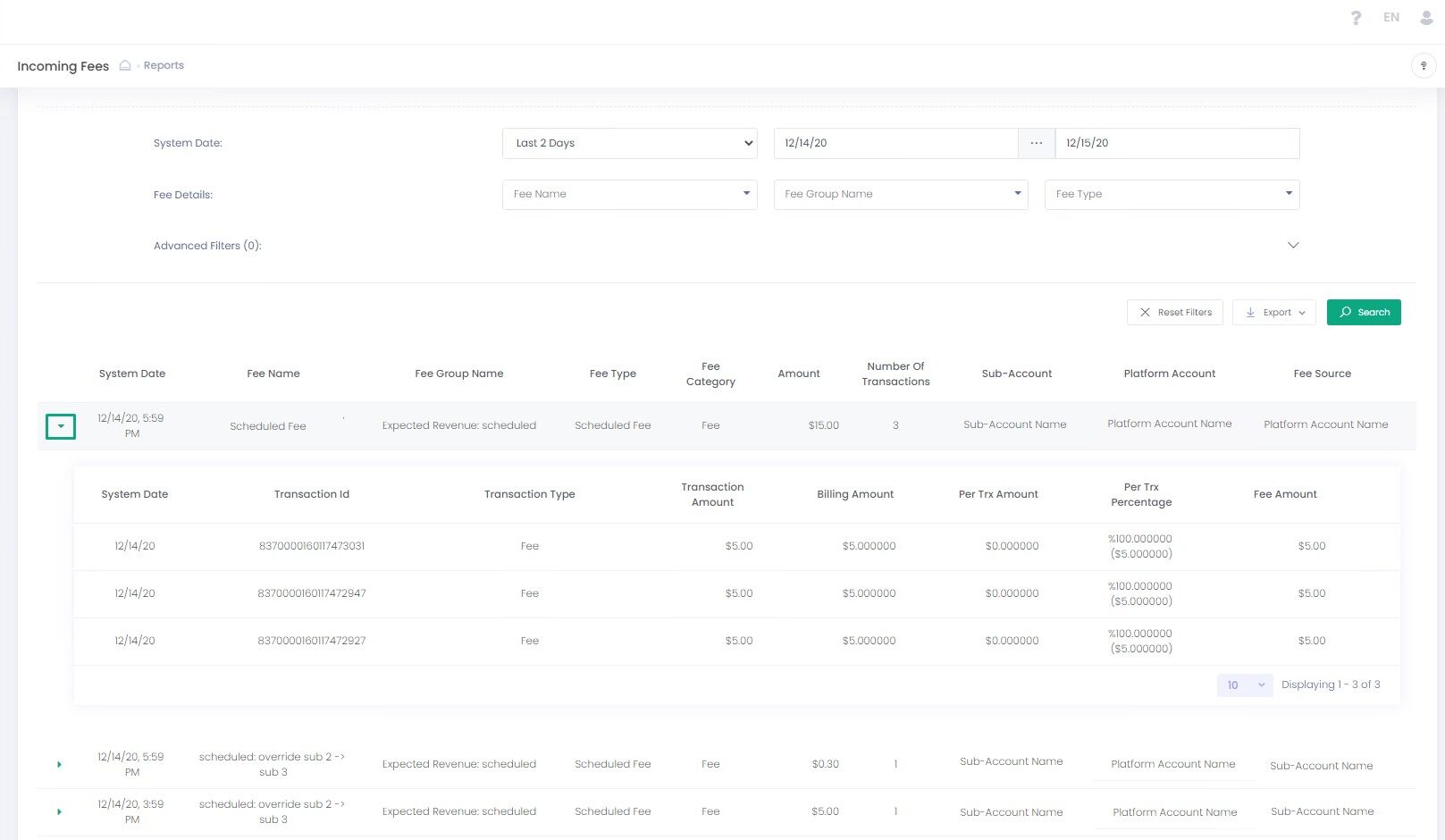Expand the $5.00 override row at 3:59 PM
This screenshot has width=1445, height=840.
tap(59, 812)
